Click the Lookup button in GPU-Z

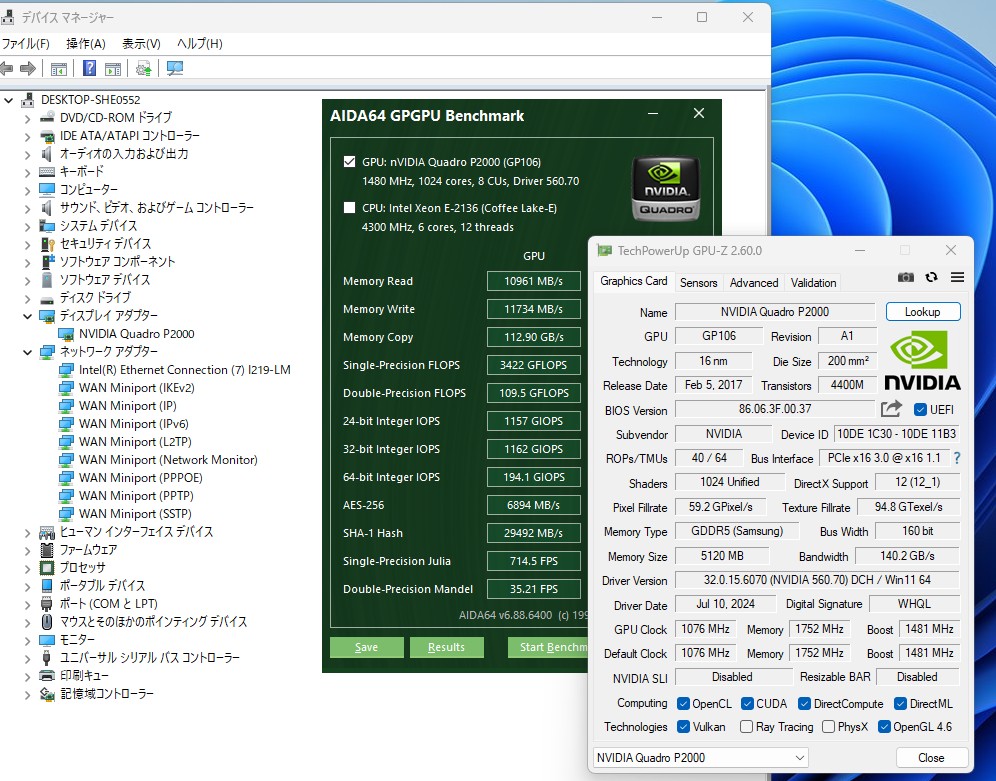(922, 312)
